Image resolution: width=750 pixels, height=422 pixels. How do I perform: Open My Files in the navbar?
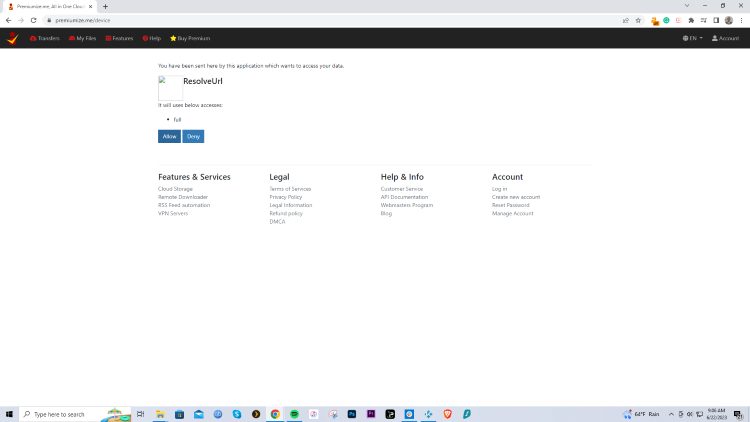82,38
